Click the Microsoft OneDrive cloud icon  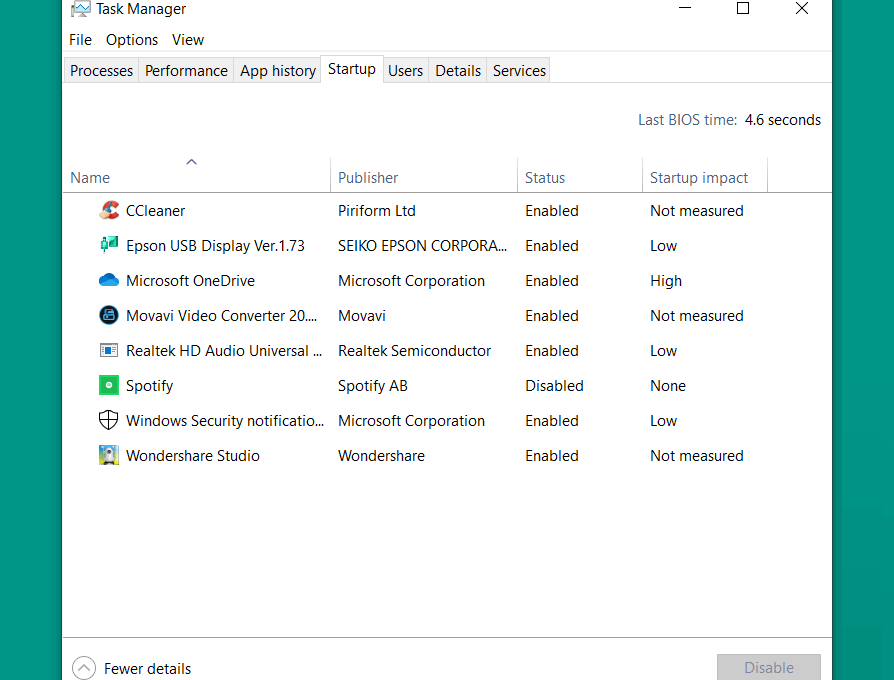click(108, 280)
